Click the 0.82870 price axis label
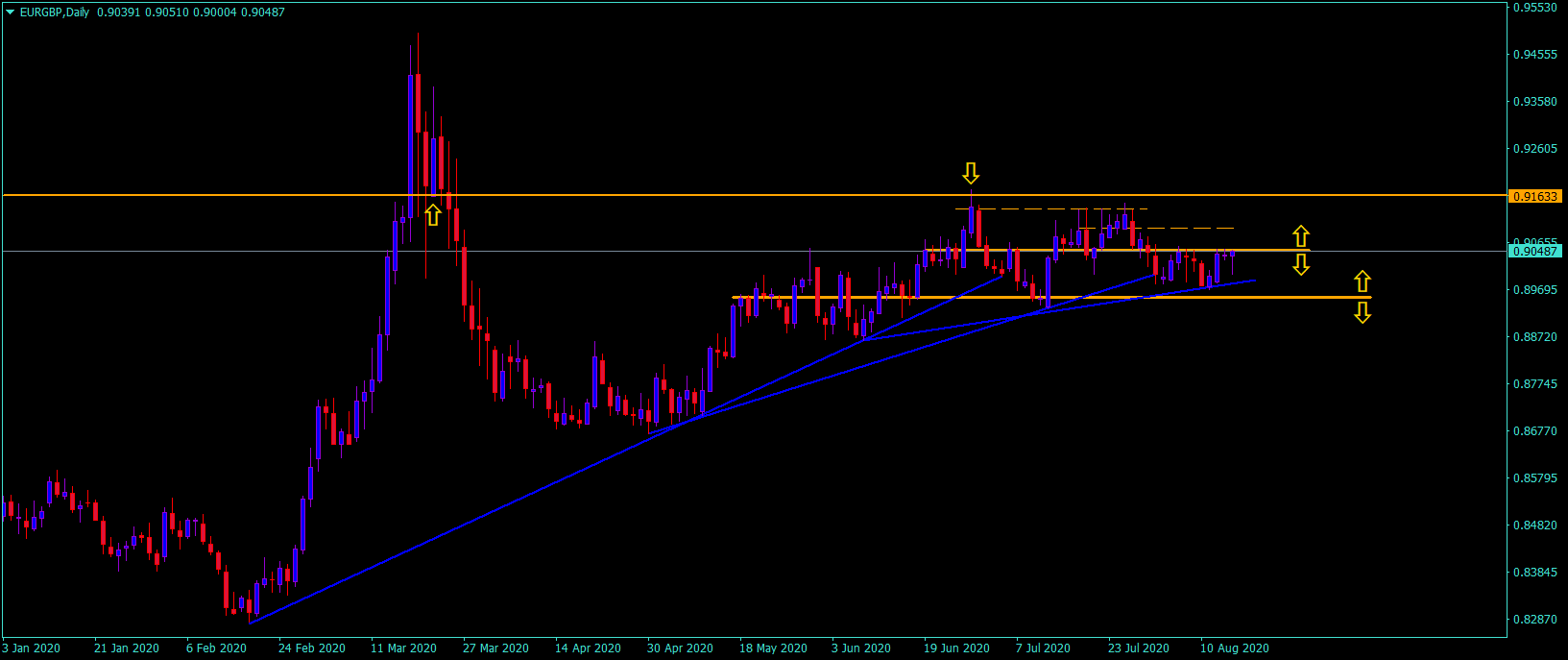 pyautogui.click(x=1534, y=620)
